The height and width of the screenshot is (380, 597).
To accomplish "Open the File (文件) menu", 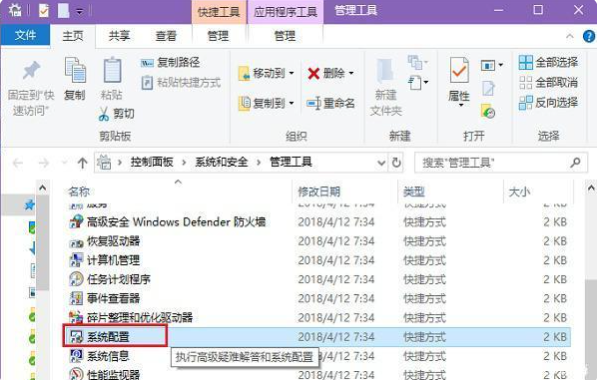I will [25, 36].
